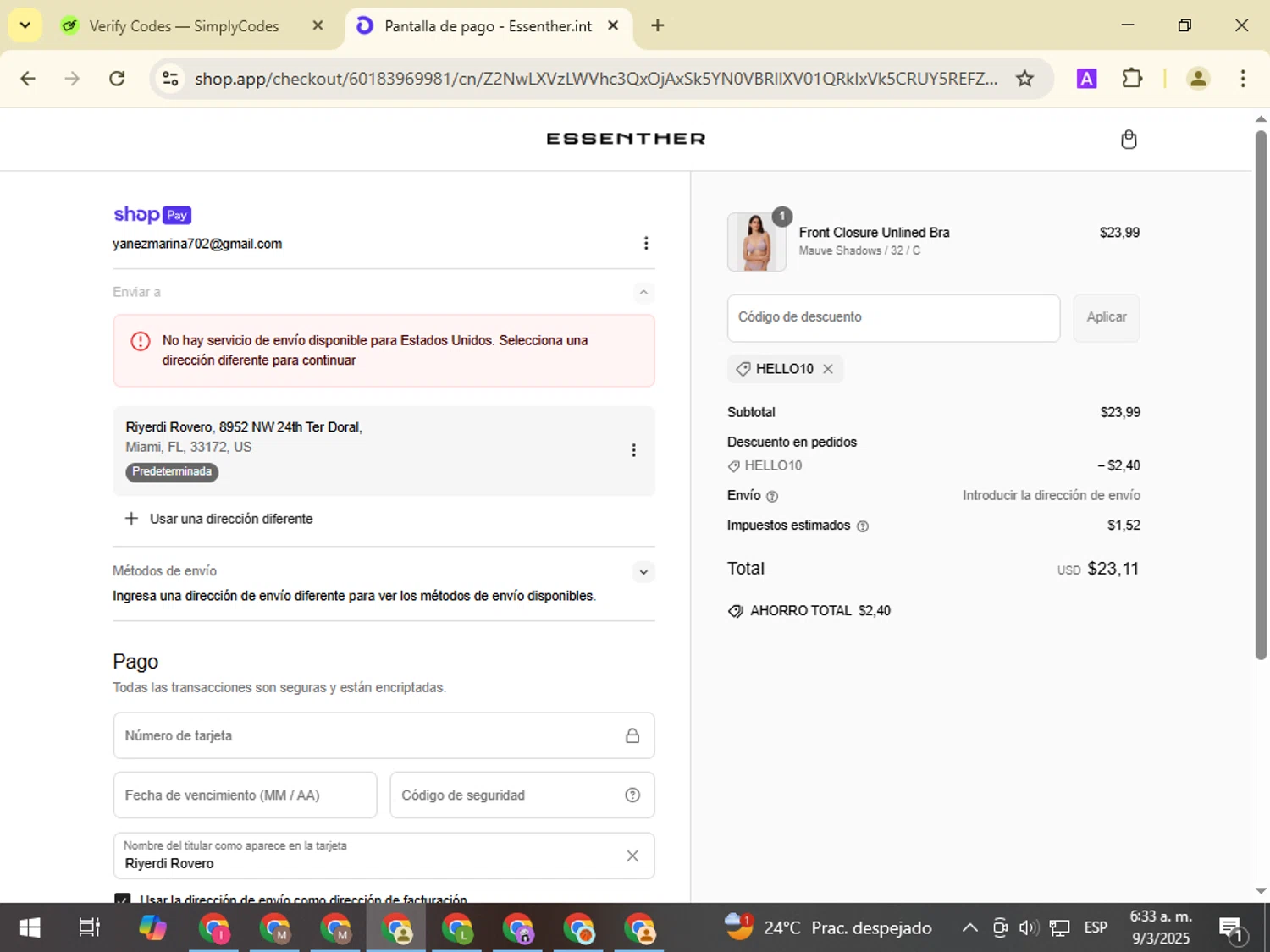This screenshot has width=1270, height=952.
Task: Focus the Código de descuento field
Action: click(x=893, y=317)
